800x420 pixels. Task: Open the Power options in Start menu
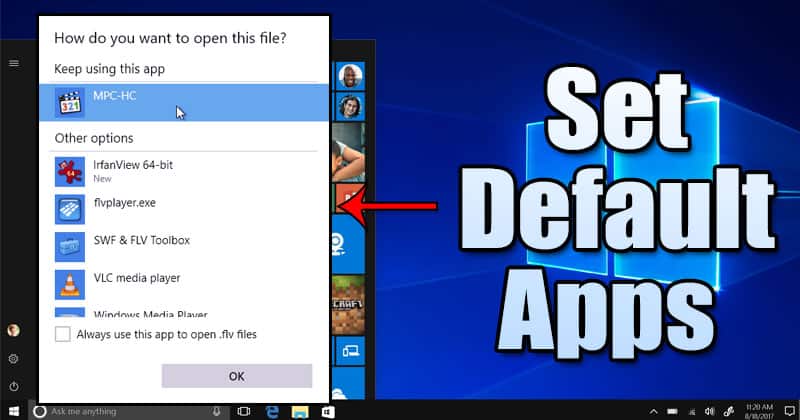point(14,387)
